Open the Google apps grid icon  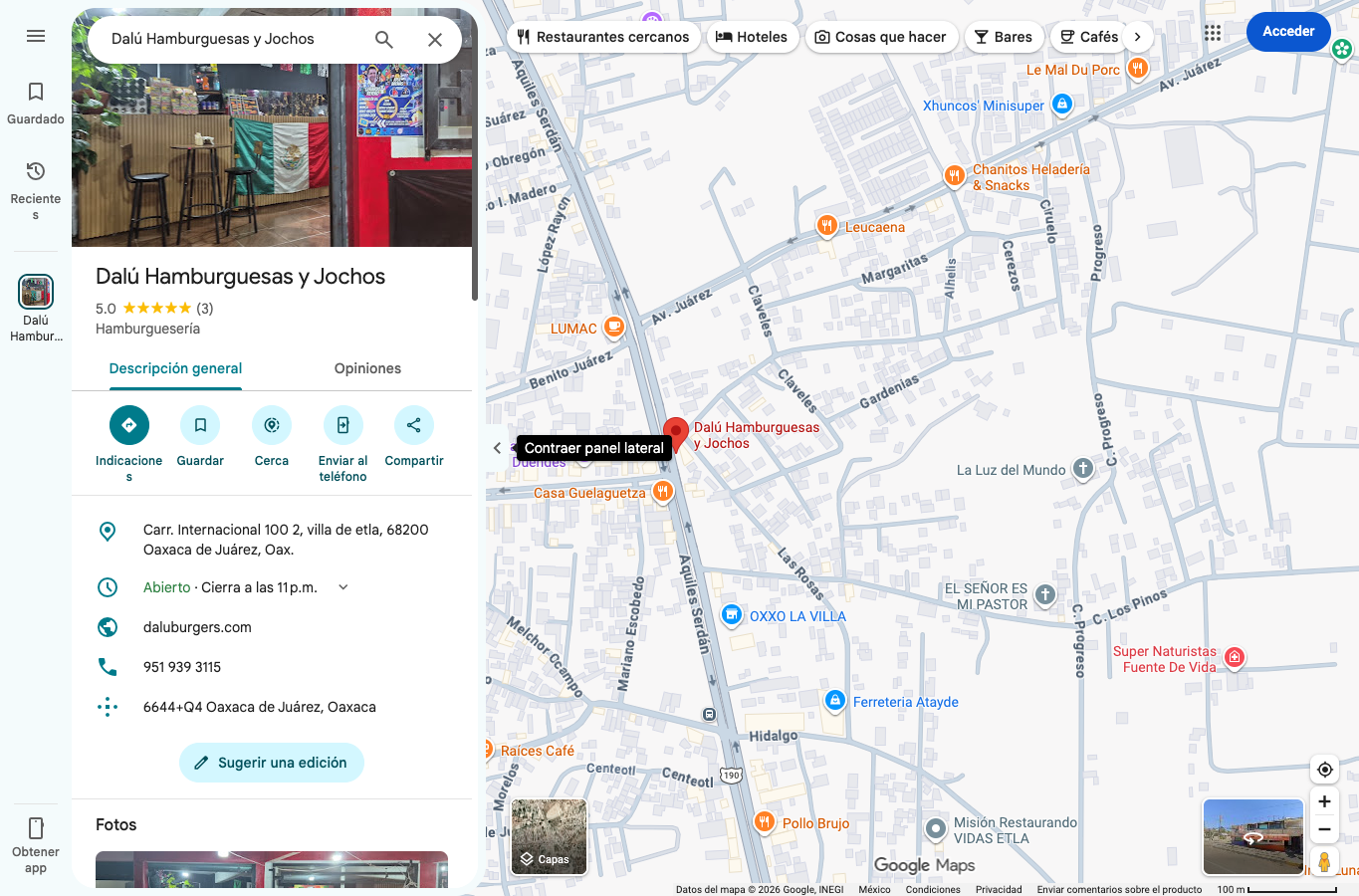[x=1213, y=33]
